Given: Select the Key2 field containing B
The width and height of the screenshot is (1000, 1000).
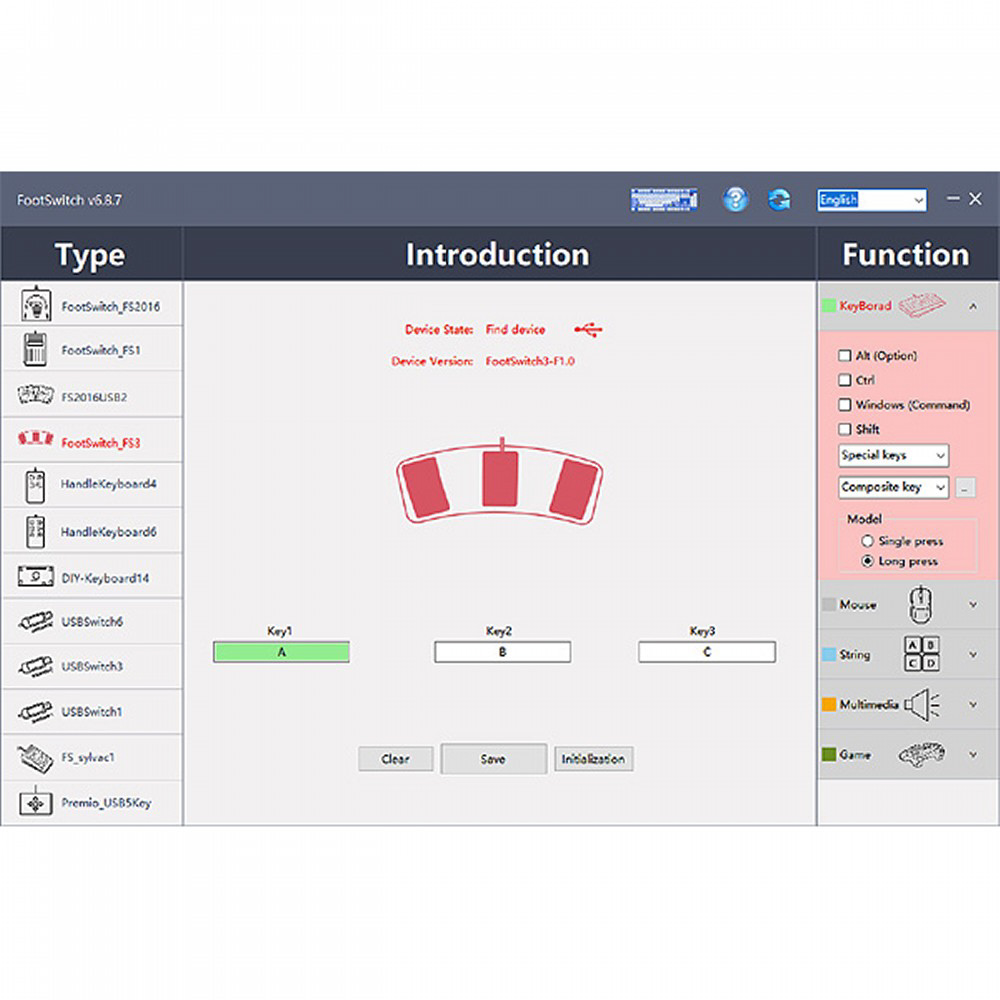Looking at the screenshot, I should pos(502,652).
